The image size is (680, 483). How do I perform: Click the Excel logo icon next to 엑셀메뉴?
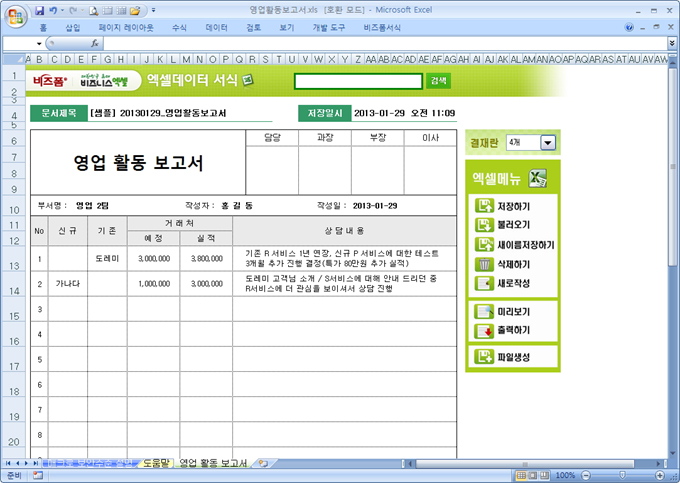point(538,178)
